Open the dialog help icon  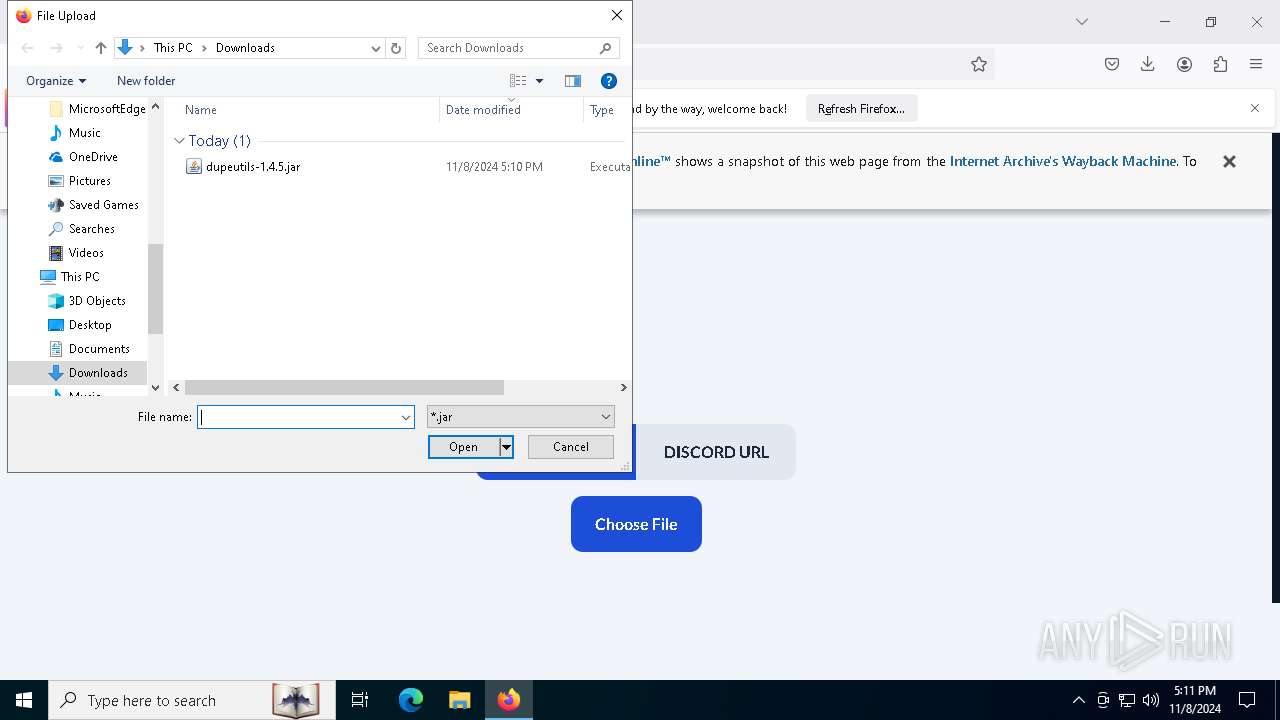608,81
